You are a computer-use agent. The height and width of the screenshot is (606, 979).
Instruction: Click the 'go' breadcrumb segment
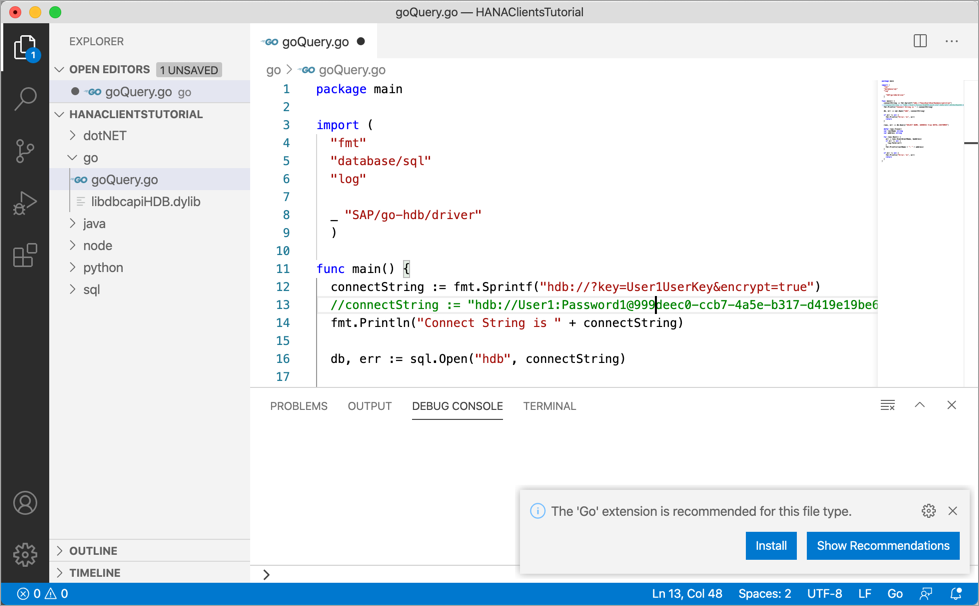pyautogui.click(x=273, y=70)
